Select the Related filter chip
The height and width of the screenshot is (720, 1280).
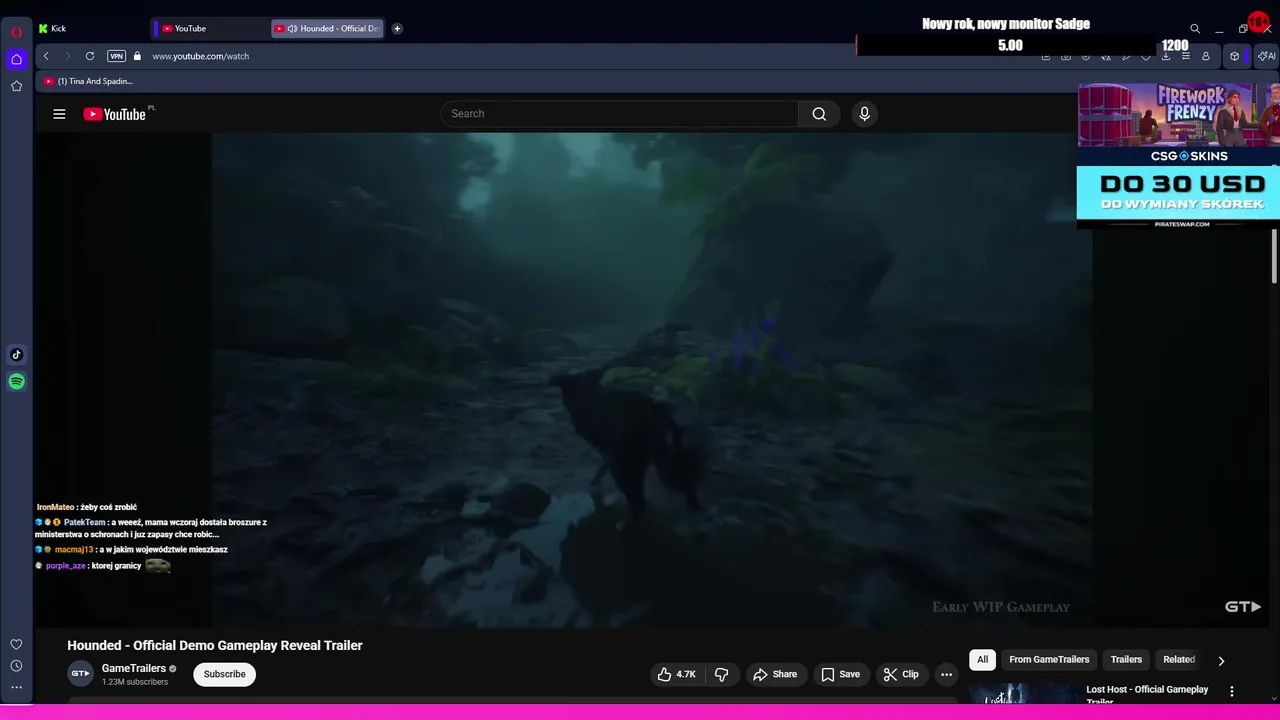(x=1179, y=660)
